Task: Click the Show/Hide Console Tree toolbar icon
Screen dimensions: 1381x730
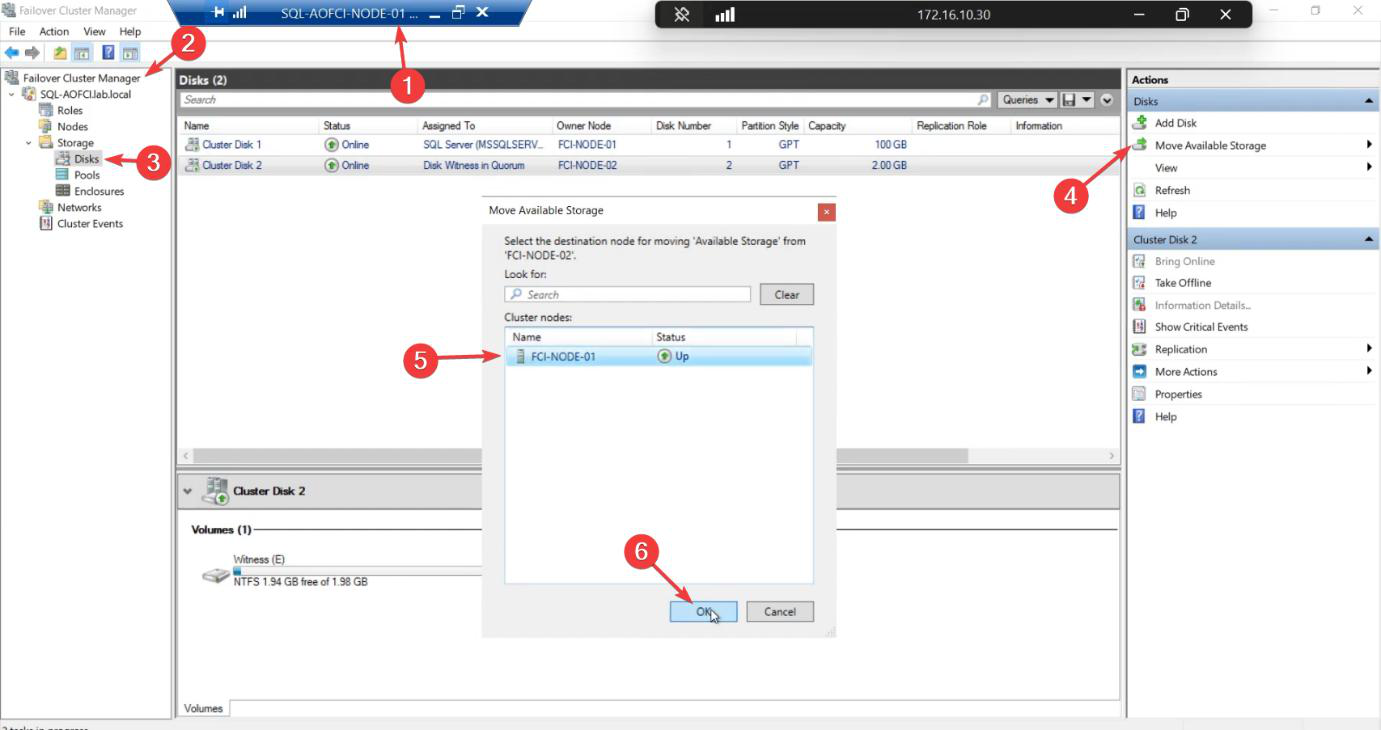Action: pos(82,52)
